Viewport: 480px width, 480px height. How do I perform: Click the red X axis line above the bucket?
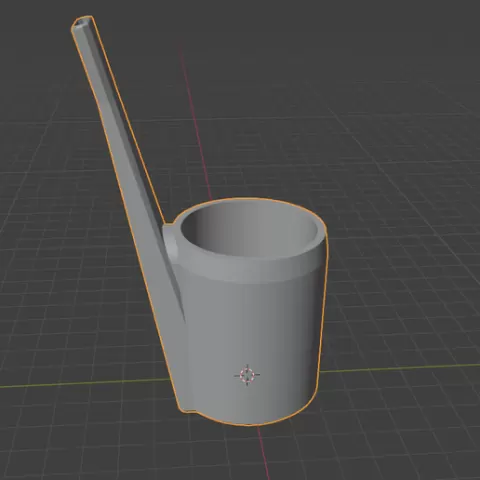click(197, 123)
